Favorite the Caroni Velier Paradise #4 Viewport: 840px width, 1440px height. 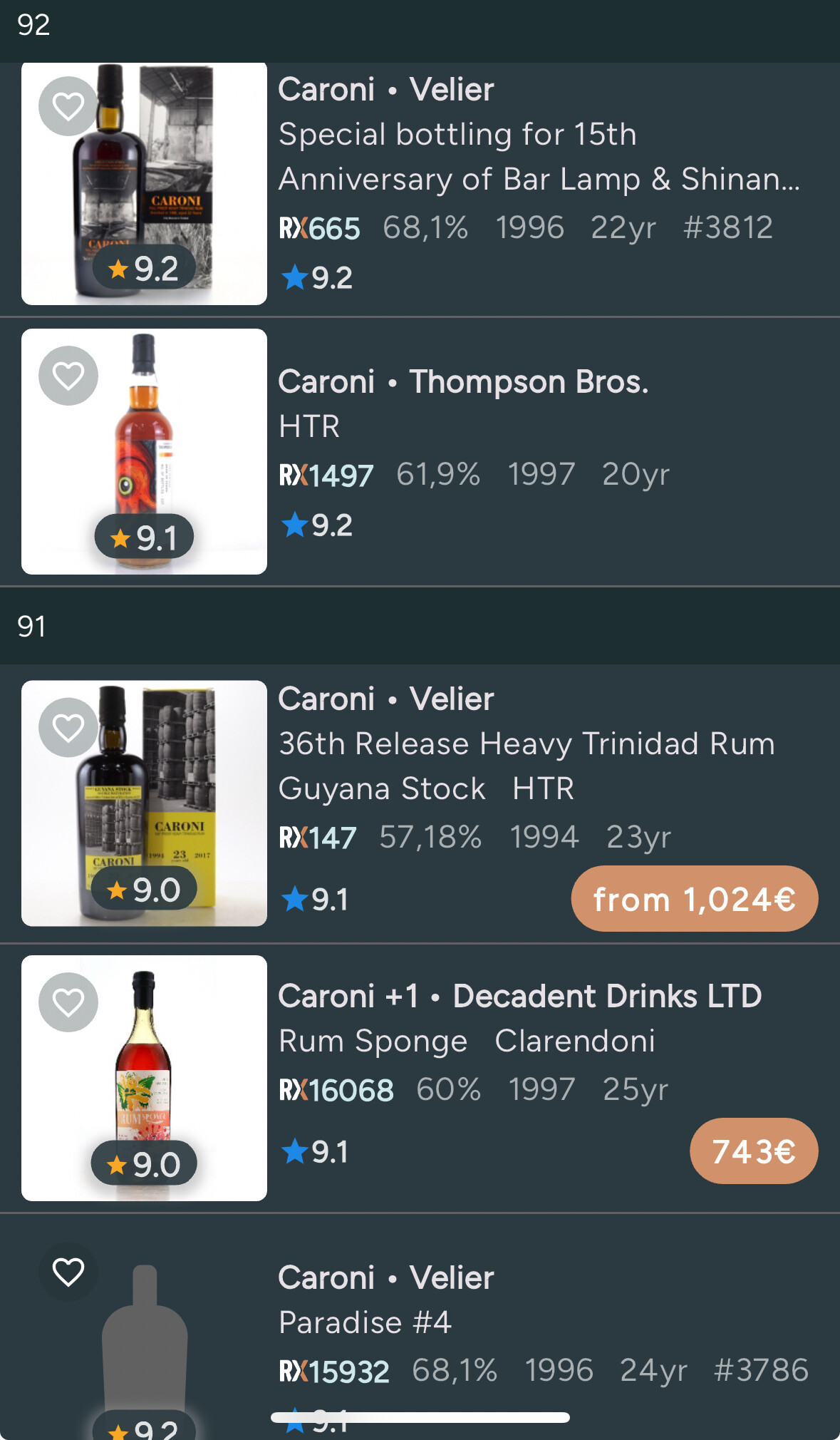click(x=68, y=1272)
